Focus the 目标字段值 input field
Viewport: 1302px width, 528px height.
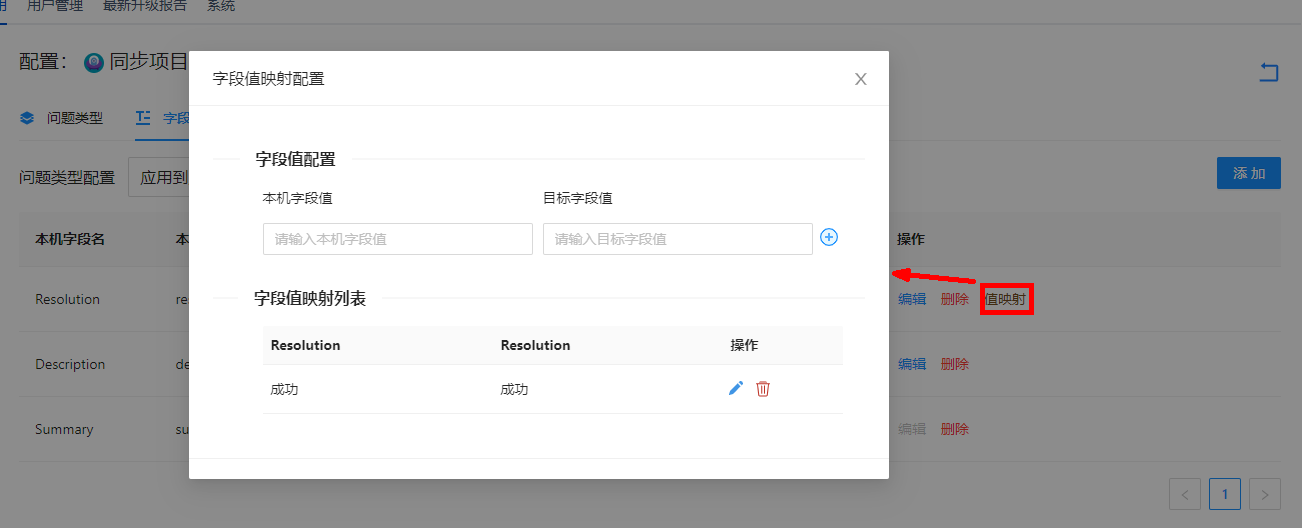(677, 239)
